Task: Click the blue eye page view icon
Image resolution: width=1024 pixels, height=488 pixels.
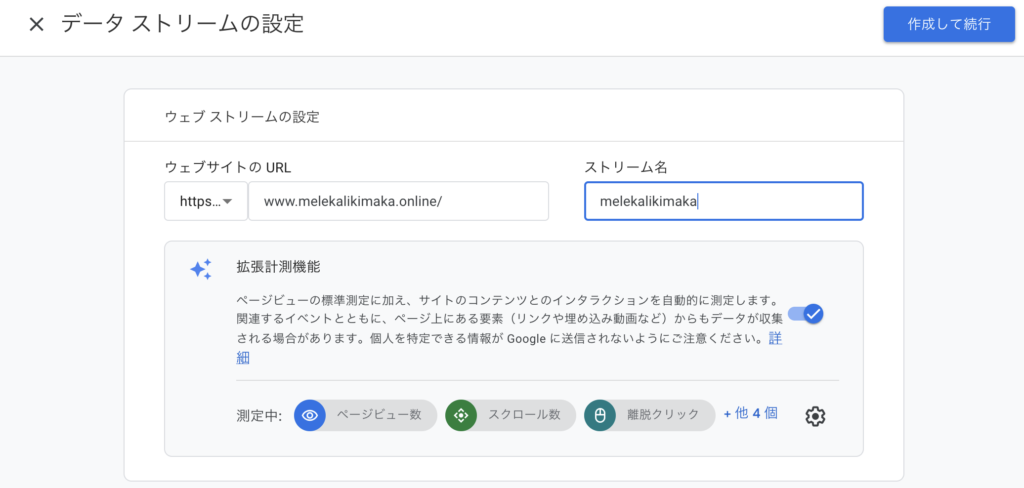Action: (x=310, y=415)
